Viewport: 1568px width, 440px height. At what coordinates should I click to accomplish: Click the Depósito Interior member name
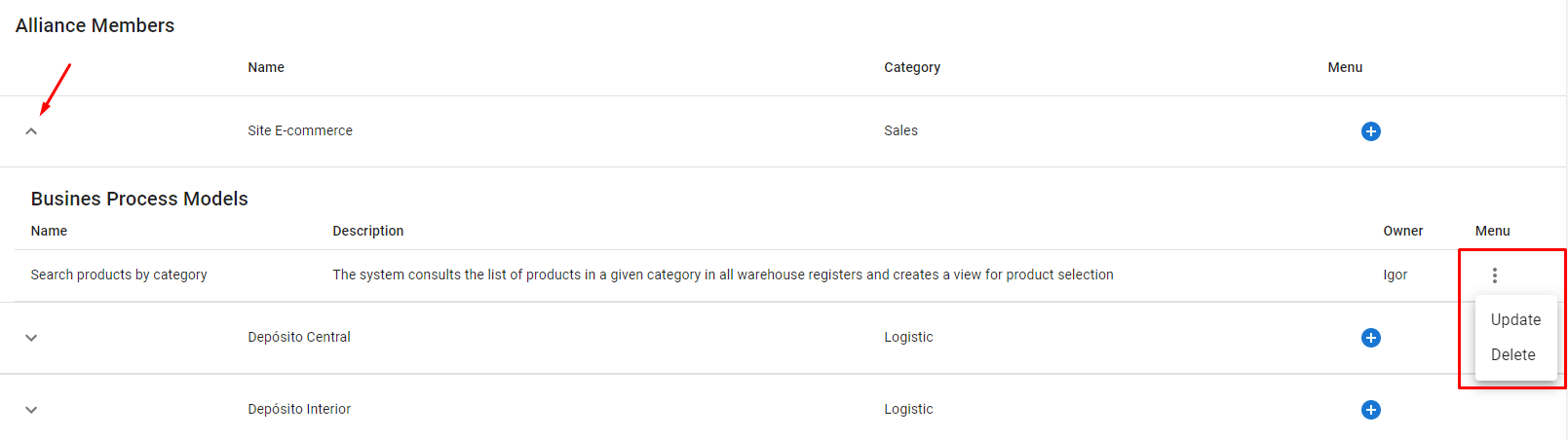point(299,409)
